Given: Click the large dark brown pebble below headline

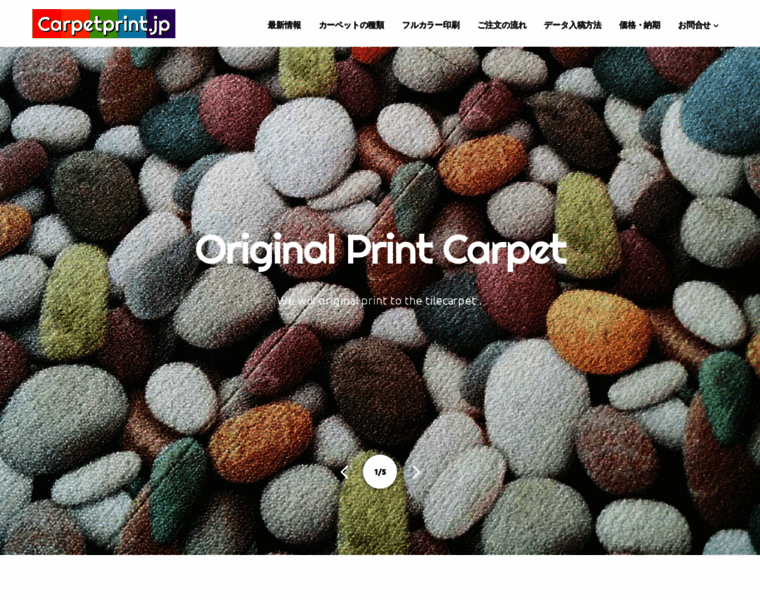Looking at the screenshot, I should [378, 390].
